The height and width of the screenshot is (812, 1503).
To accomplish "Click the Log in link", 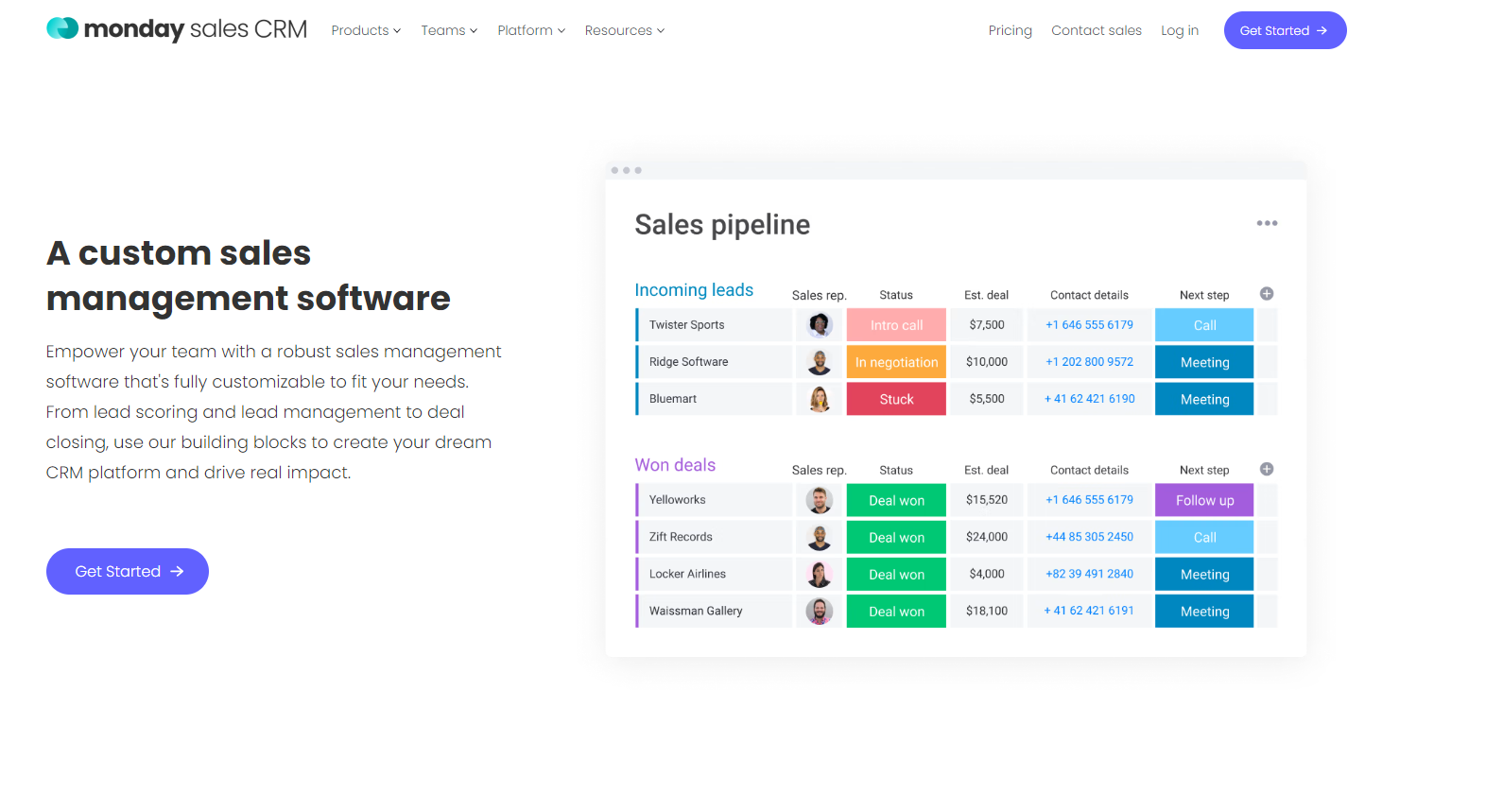I will [x=1180, y=30].
